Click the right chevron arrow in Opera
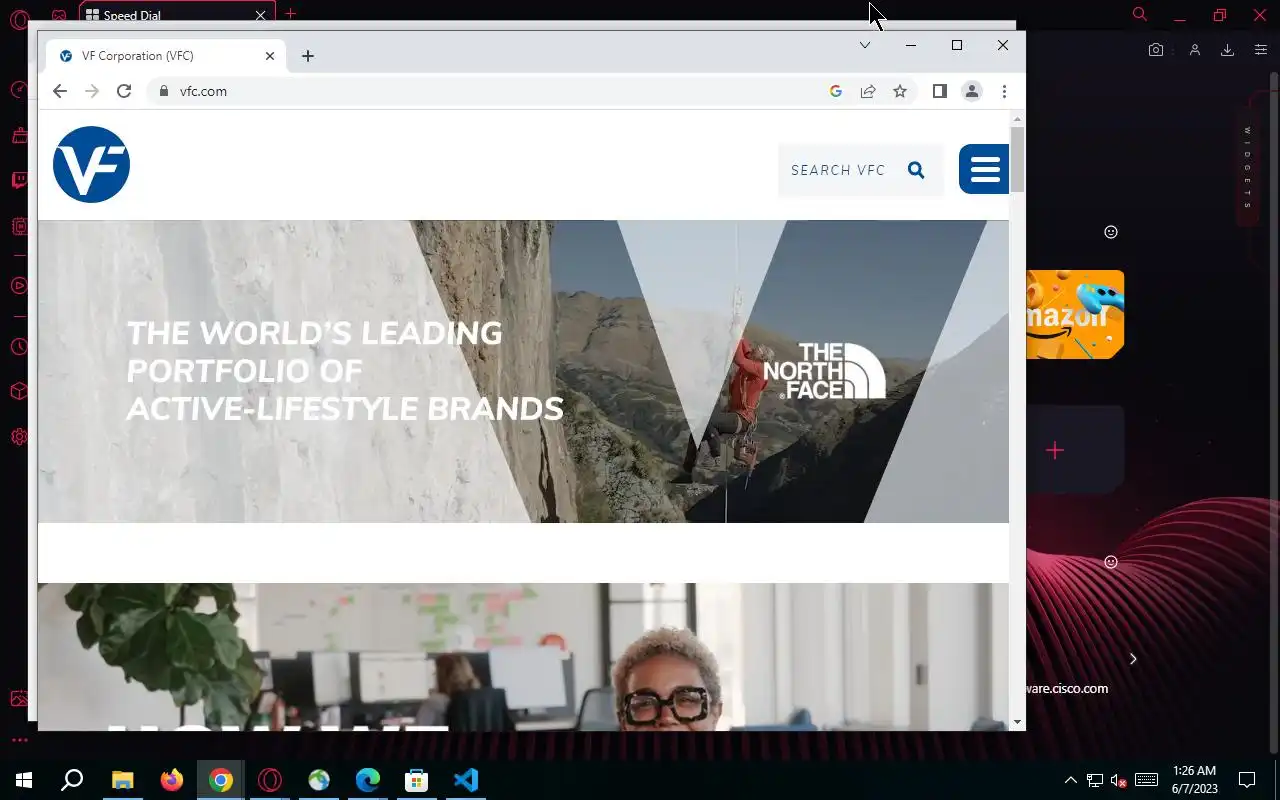 (x=1133, y=659)
